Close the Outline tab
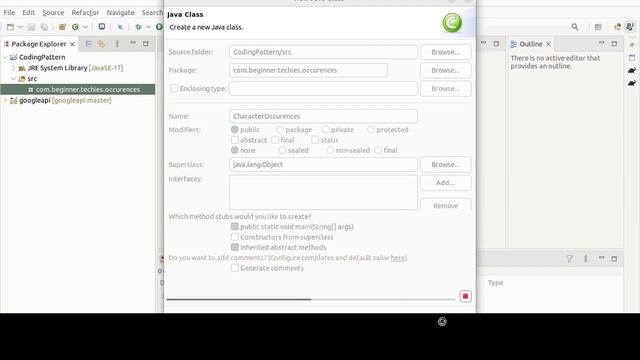640x360 pixels. (x=549, y=44)
